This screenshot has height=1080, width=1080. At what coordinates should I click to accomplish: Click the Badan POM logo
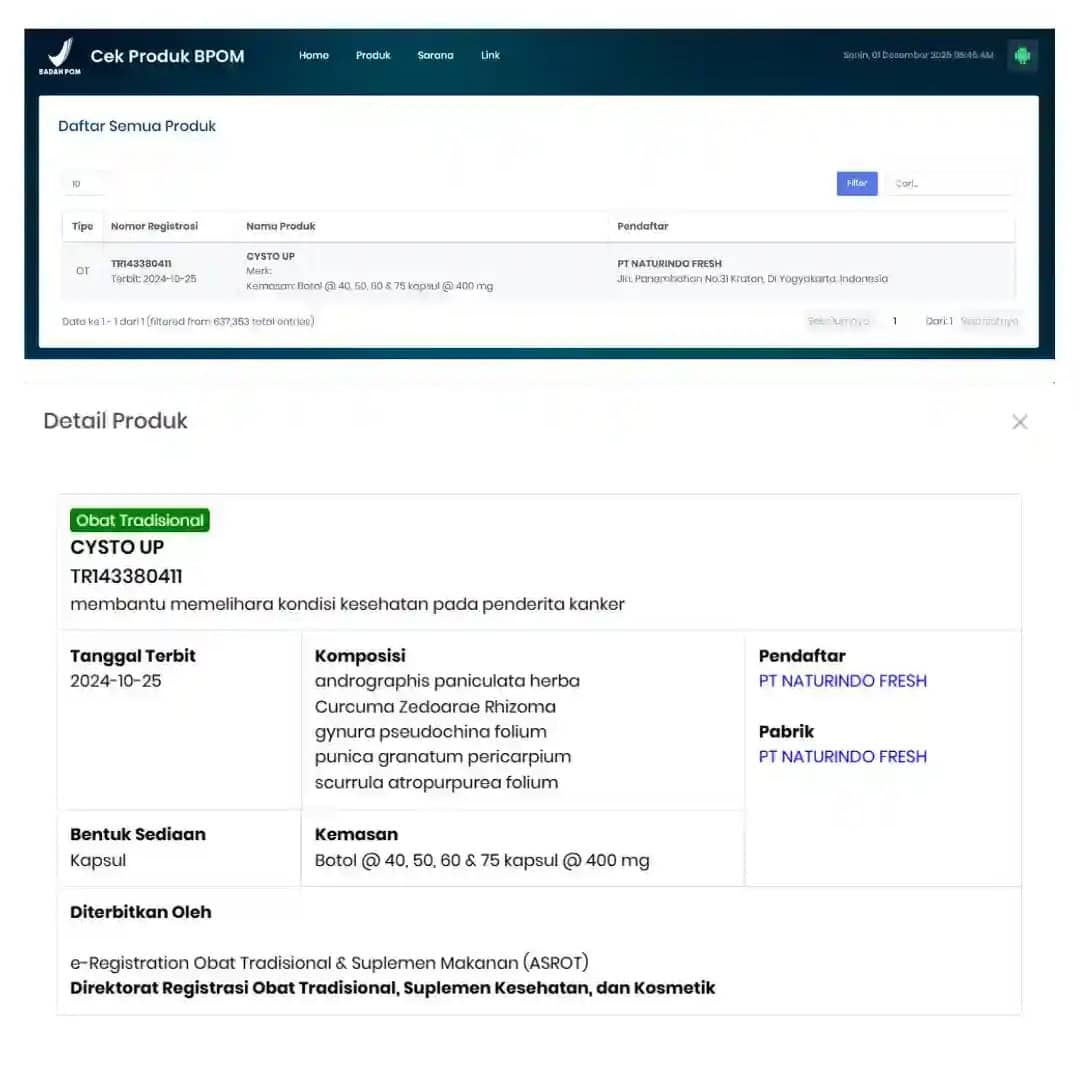pos(58,56)
